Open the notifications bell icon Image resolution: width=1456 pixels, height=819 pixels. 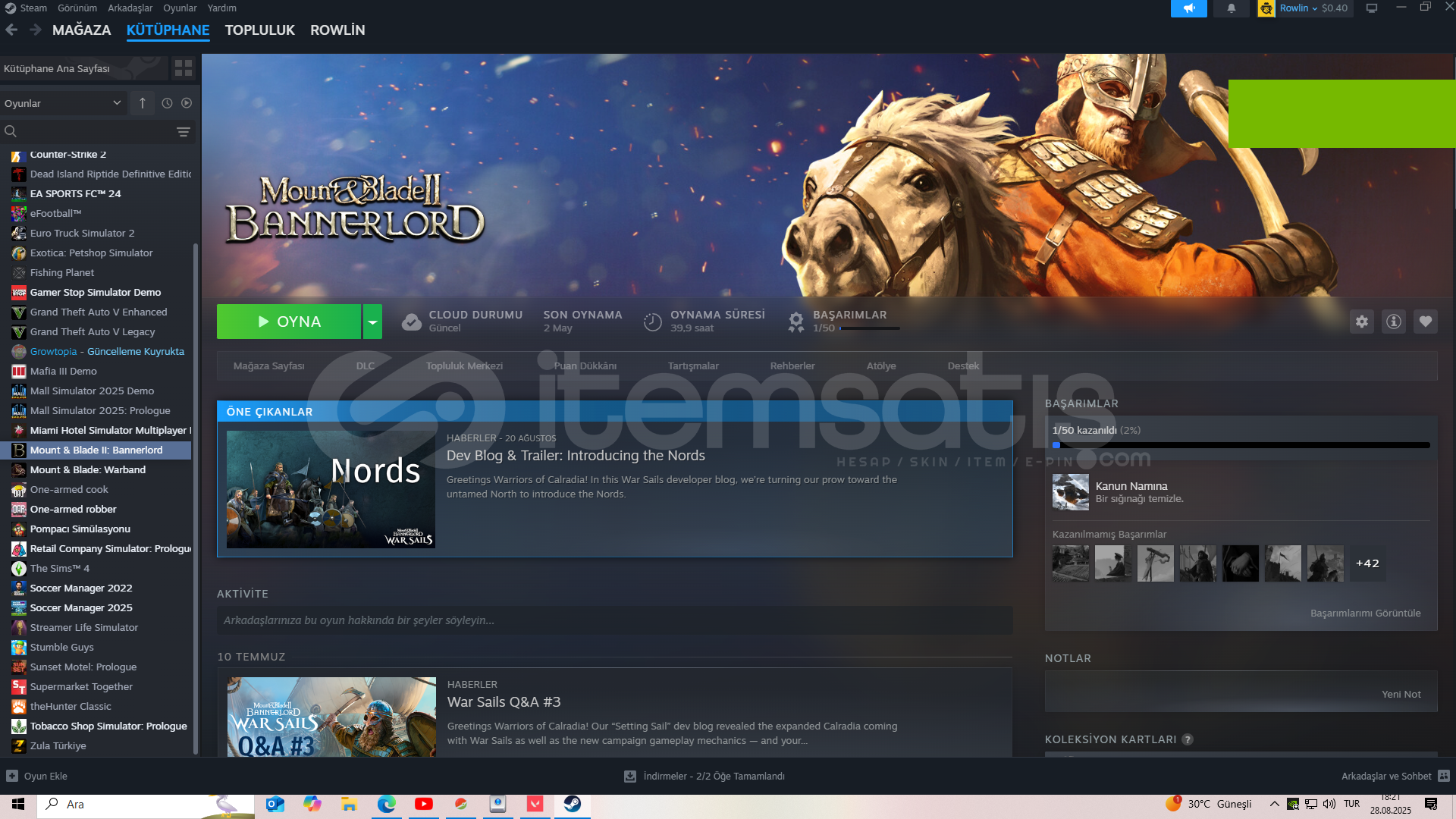1231,8
